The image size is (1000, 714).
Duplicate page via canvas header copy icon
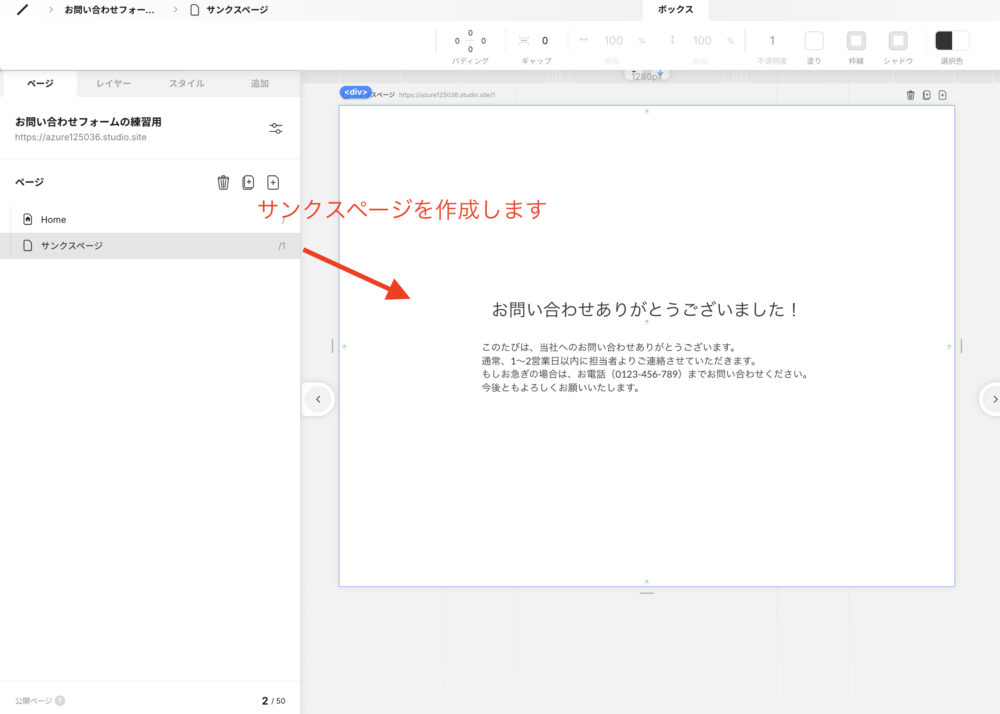click(x=927, y=96)
